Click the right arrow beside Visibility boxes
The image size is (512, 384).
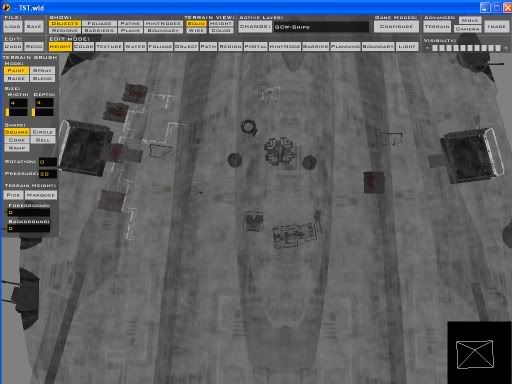click(x=506, y=48)
